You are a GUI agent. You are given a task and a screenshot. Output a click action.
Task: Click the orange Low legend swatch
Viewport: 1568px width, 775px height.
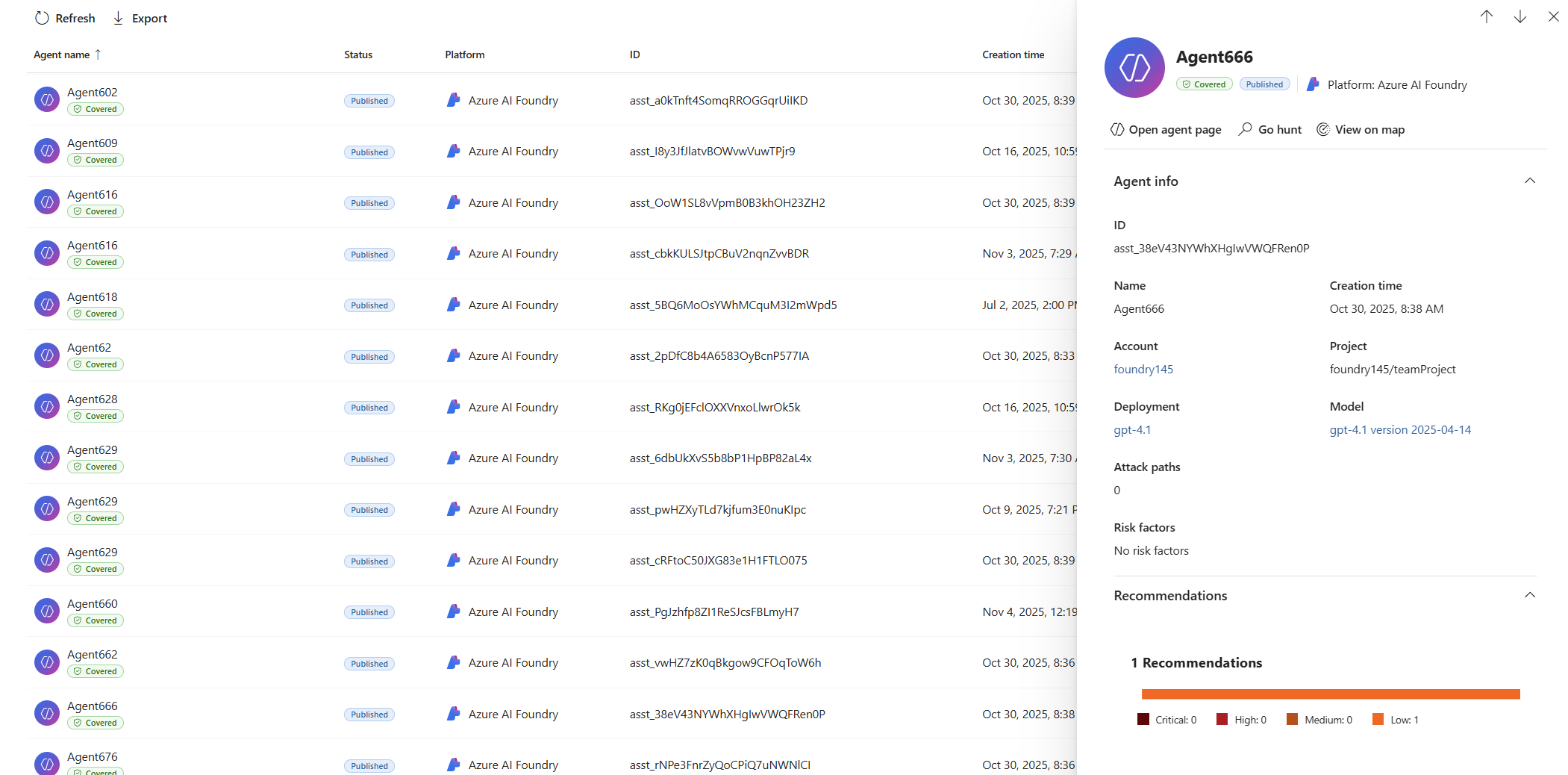tap(1378, 719)
